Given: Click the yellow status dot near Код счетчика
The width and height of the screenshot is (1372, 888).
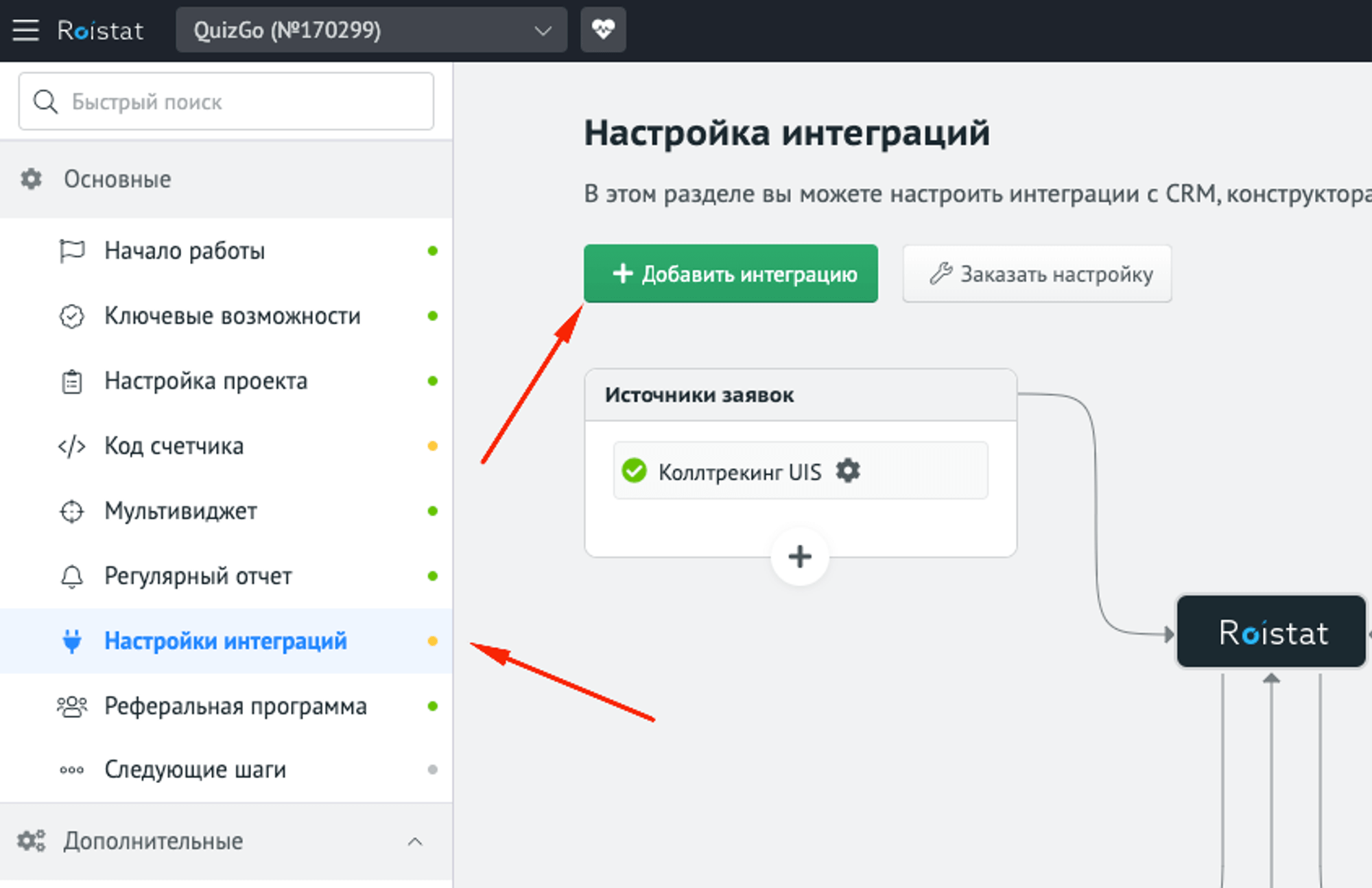Looking at the screenshot, I should (x=432, y=445).
